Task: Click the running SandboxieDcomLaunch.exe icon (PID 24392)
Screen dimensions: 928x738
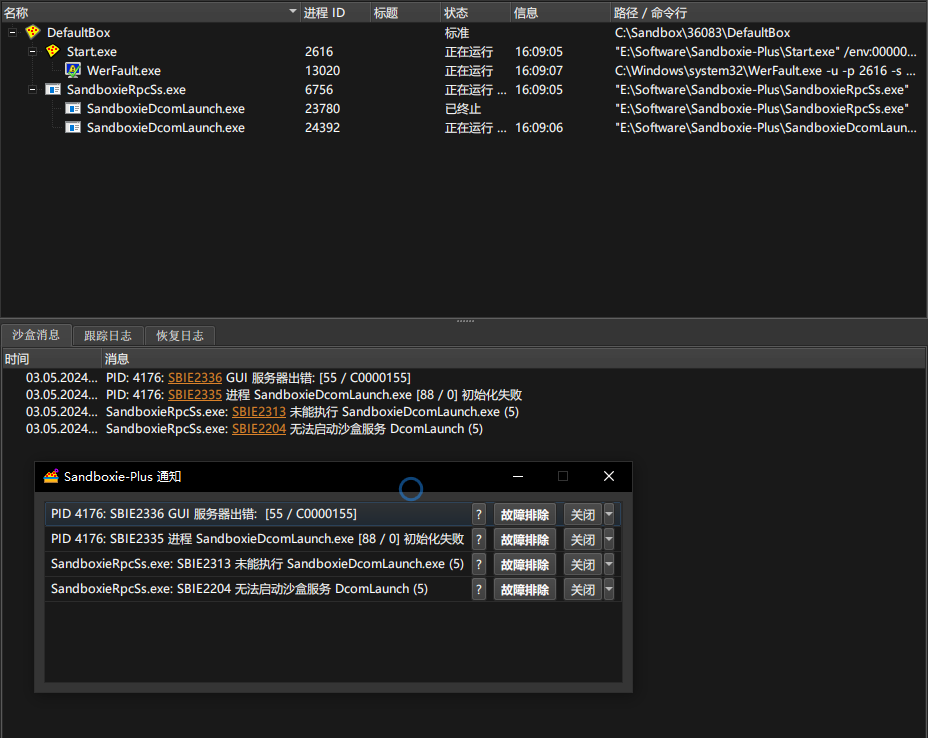Action: click(73, 128)
